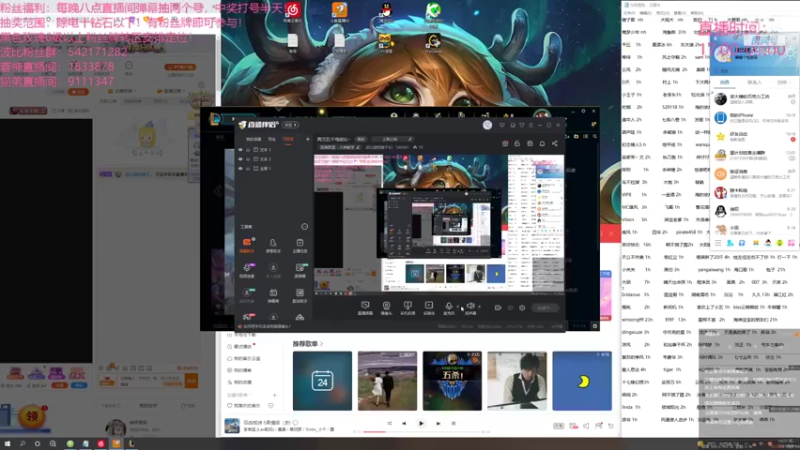Open the share icon in streaming app
This screenshot has height=450, width=800.
(555, 144)
